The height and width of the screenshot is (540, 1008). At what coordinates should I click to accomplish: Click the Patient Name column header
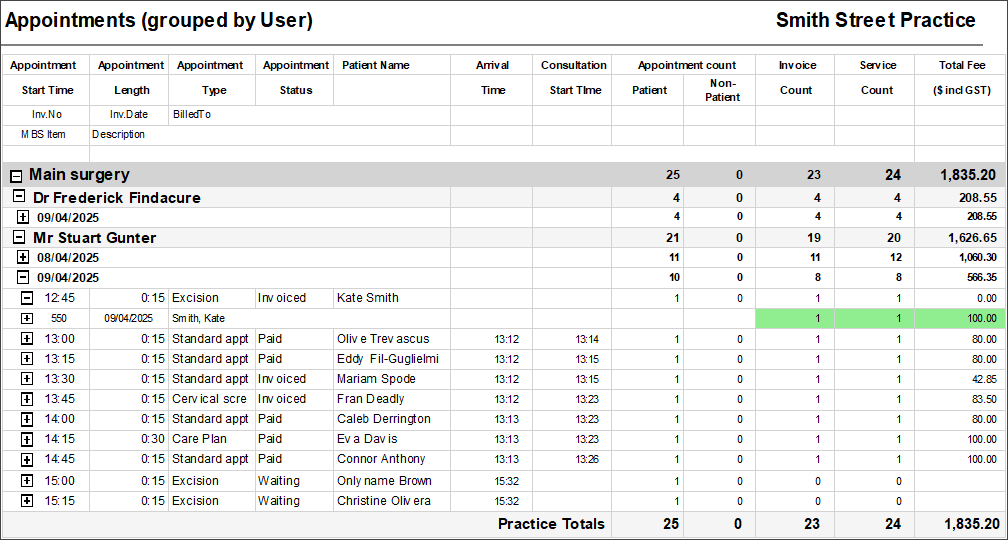376,65
